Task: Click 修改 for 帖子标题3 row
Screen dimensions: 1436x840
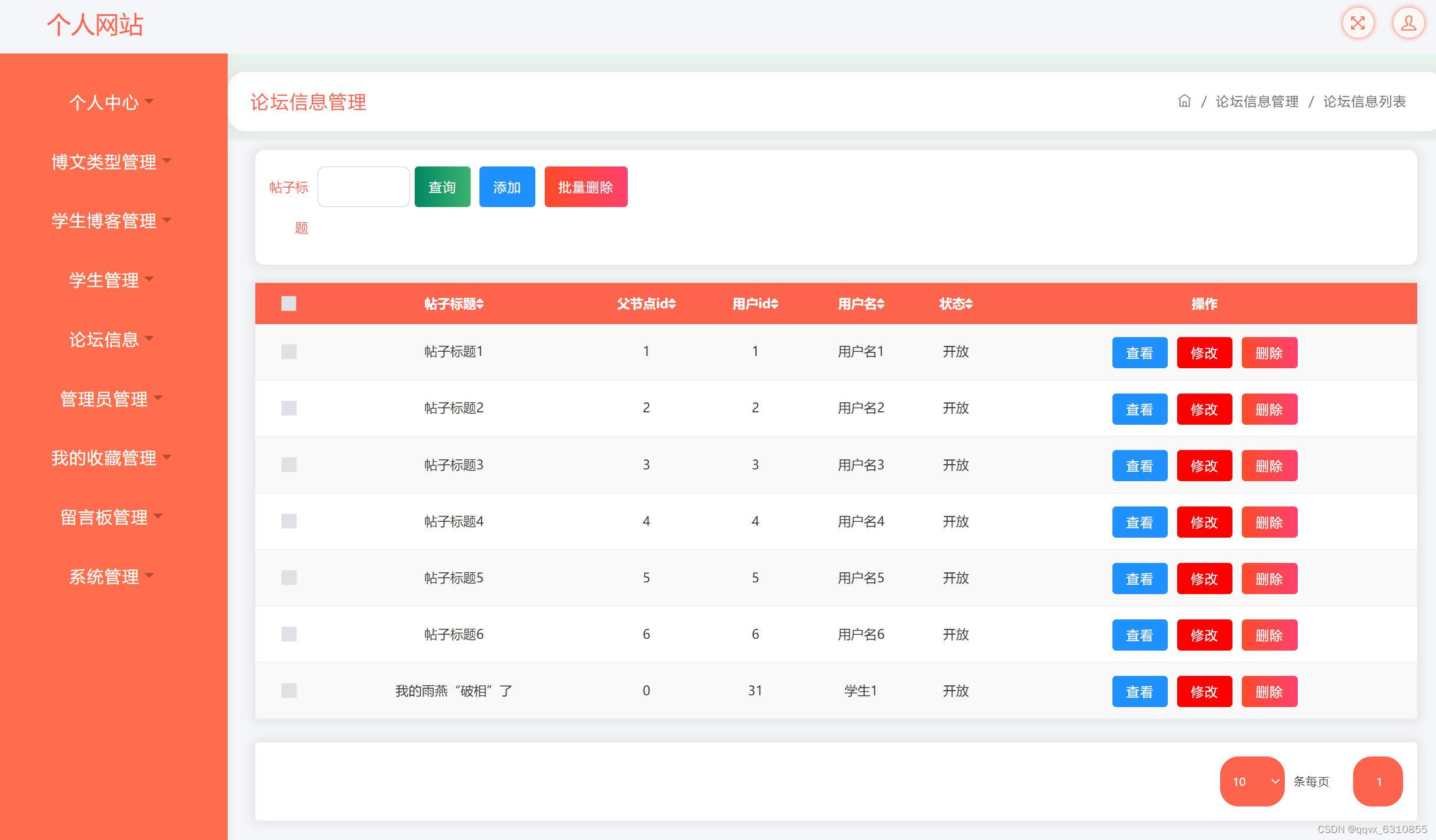Action: click(1204, 466)
